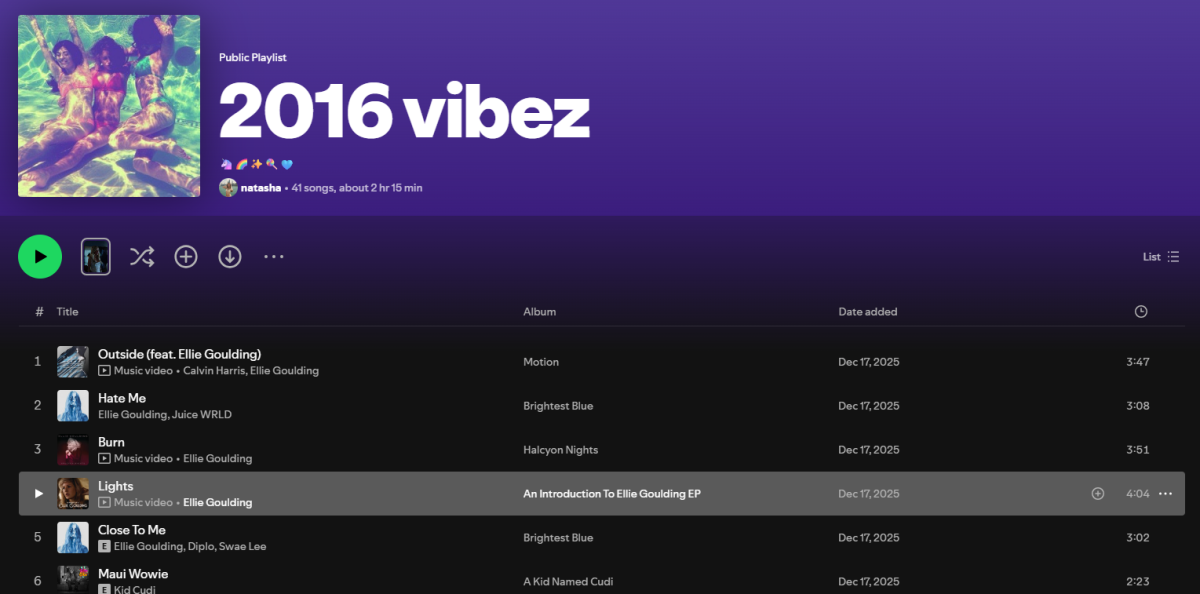Open Ellie Goulding artist link in Lights row
Screen dimensions: 1200x594
tap(218, 503)
